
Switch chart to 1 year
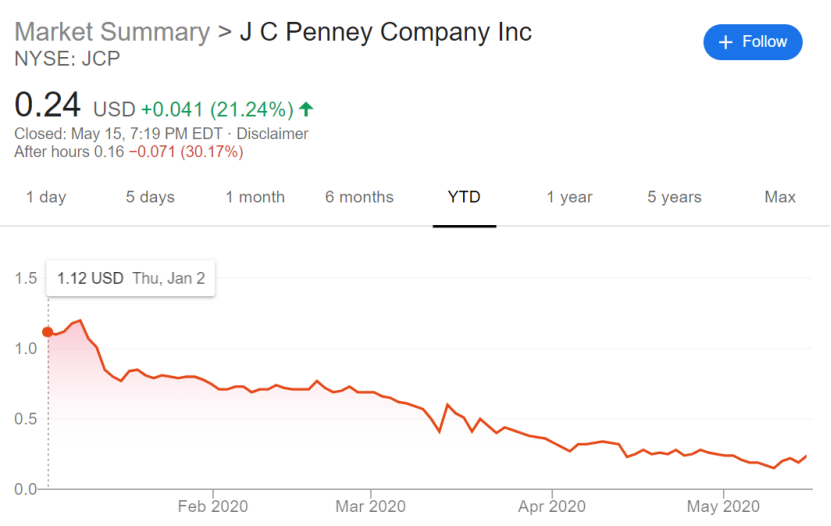pyautogui.click(x=569, y=197)
